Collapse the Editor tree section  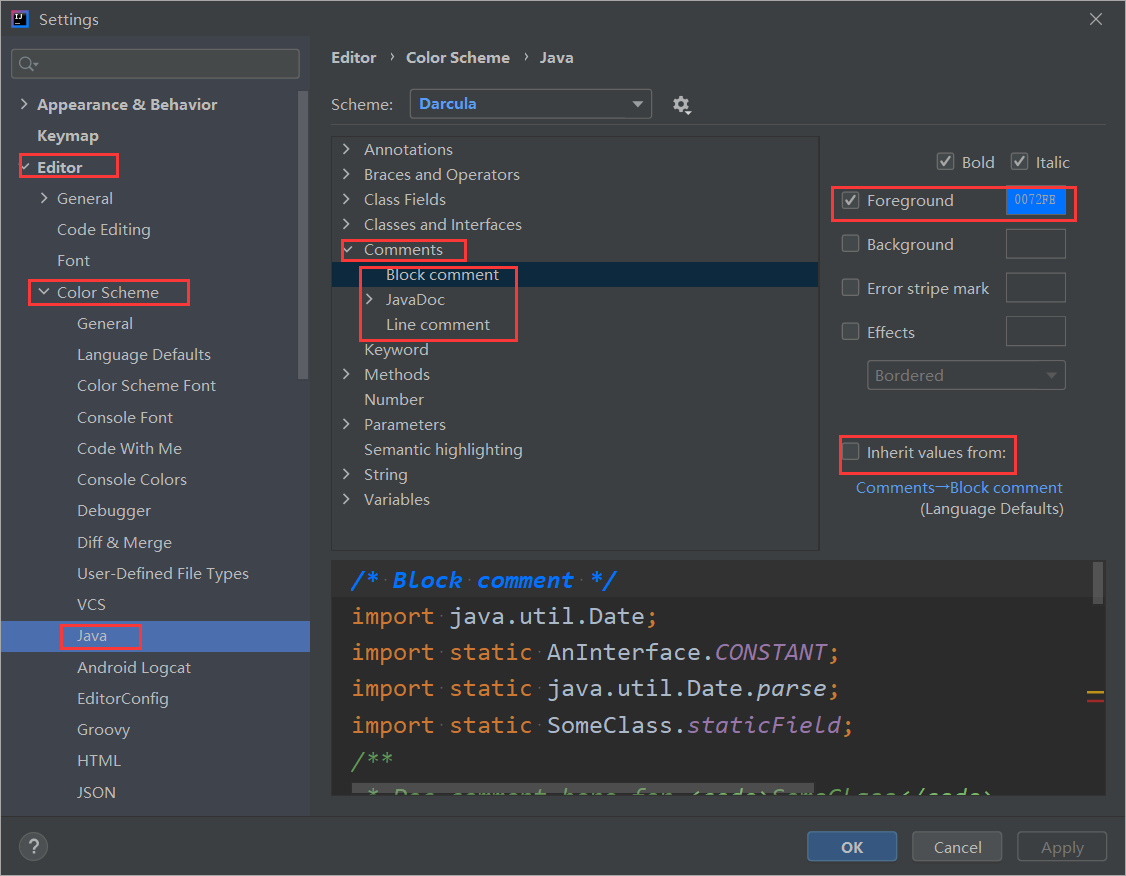pyautogui.click(x=24, y=167)
